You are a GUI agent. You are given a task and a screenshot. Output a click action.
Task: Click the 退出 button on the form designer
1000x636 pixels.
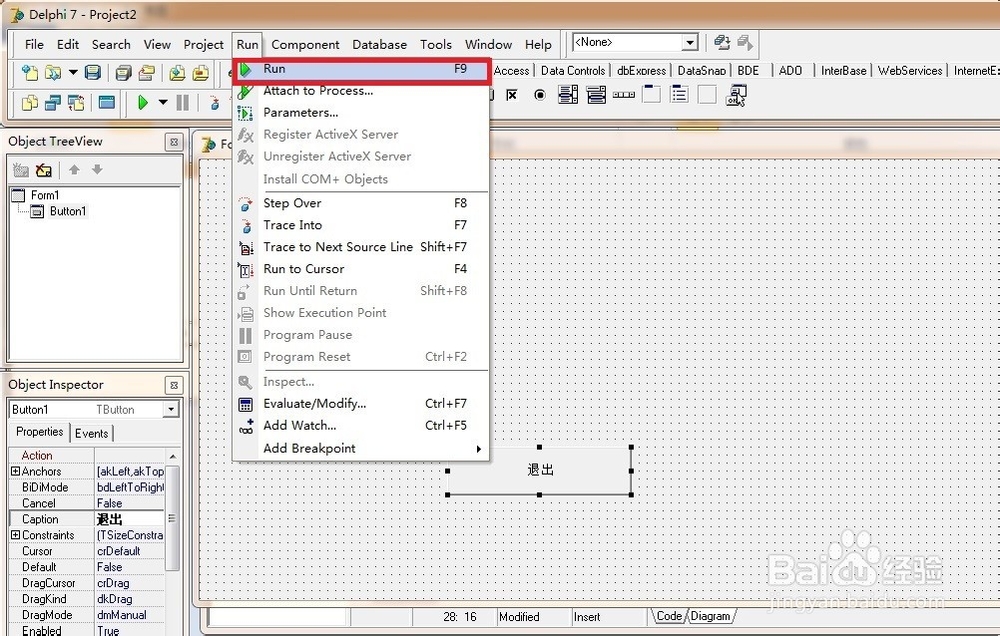point(540,471)
